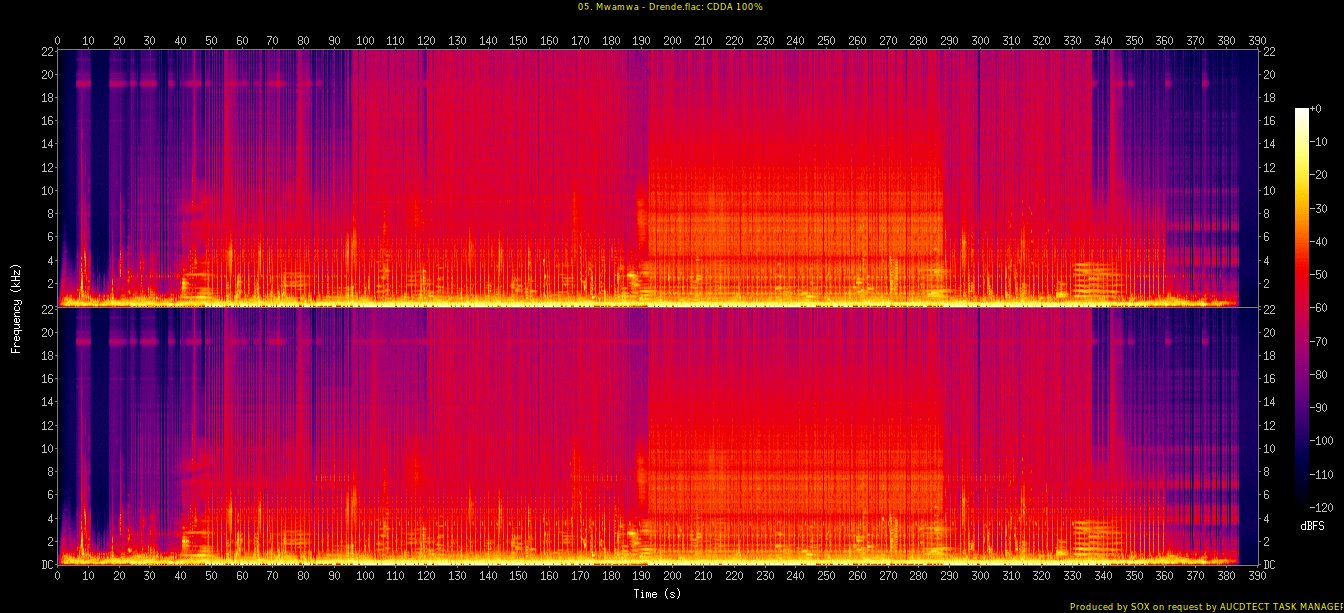Click the 'dBFS' label under the color scale
The width and height of the screenshot is (1344, 613).
(x=1313, y=525)
